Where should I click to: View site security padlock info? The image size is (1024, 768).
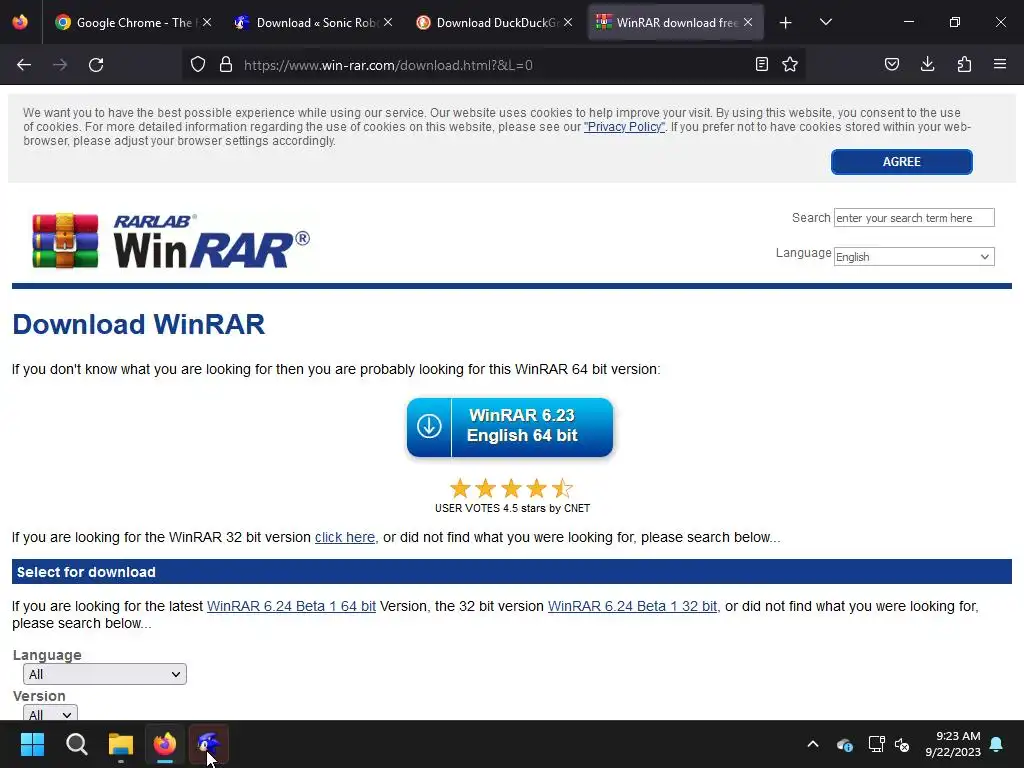coord(226,65)
